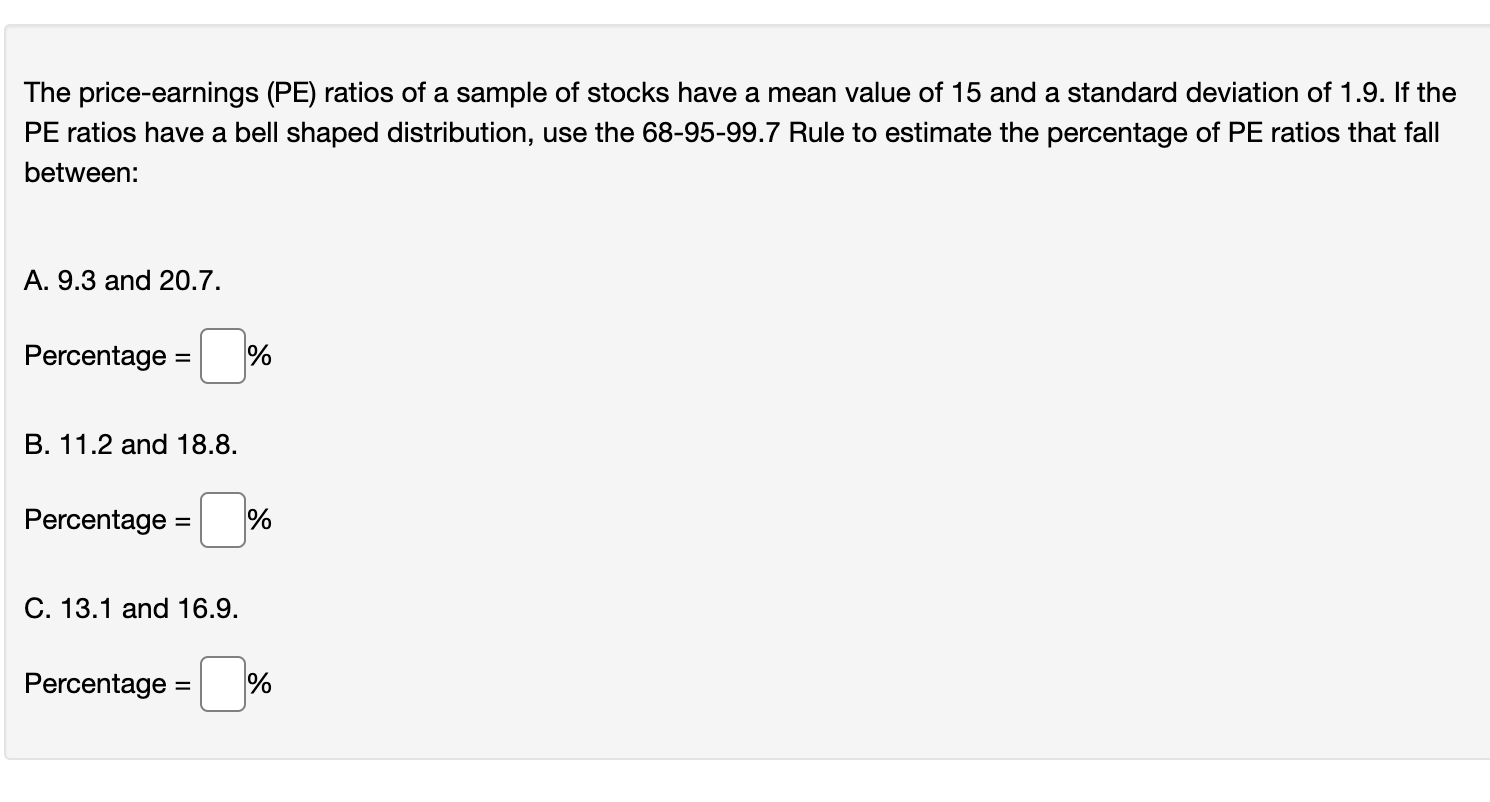Click the percentage input field for part A
This screenshot has height=802, width=1490.
[222, 357]
